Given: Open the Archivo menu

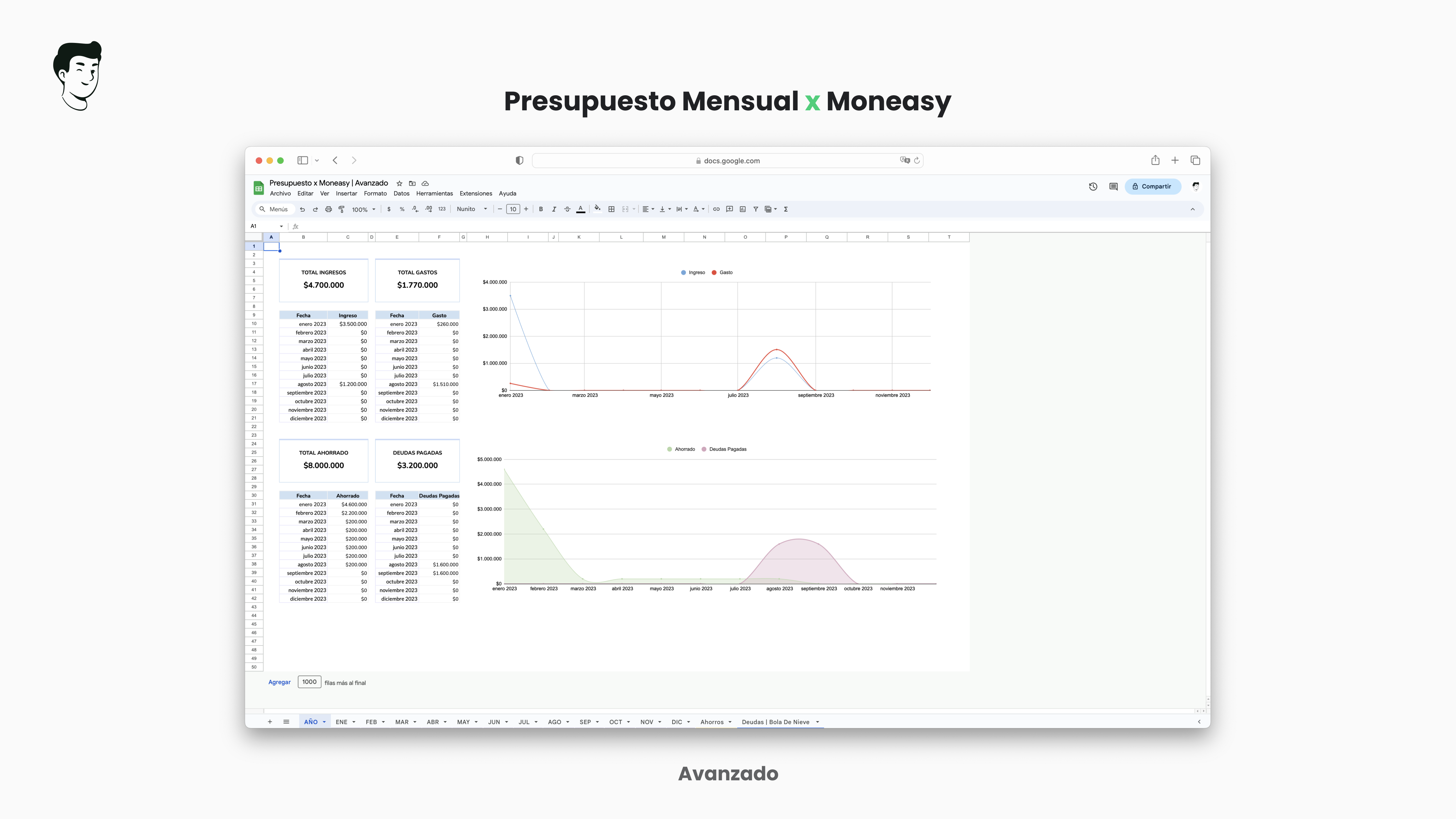Looking at the screenshot, I should coord(280,193).
